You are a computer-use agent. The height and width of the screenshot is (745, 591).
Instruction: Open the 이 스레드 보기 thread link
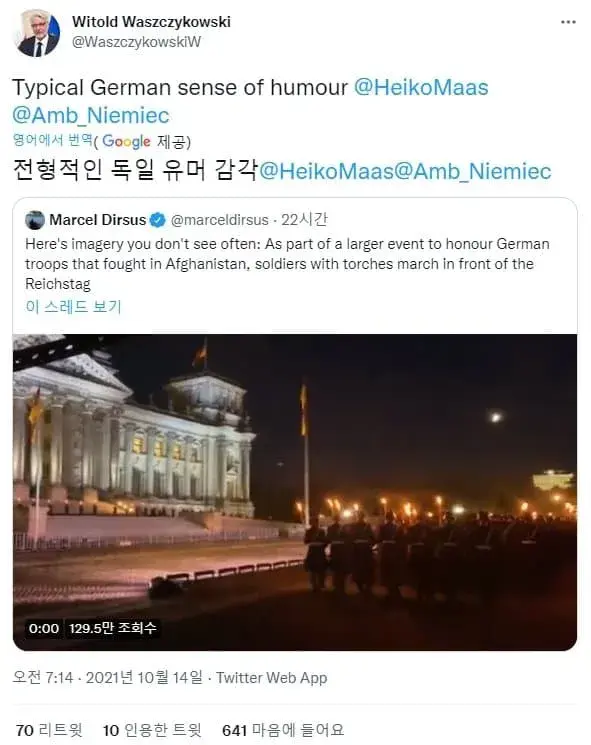(74, 306)
